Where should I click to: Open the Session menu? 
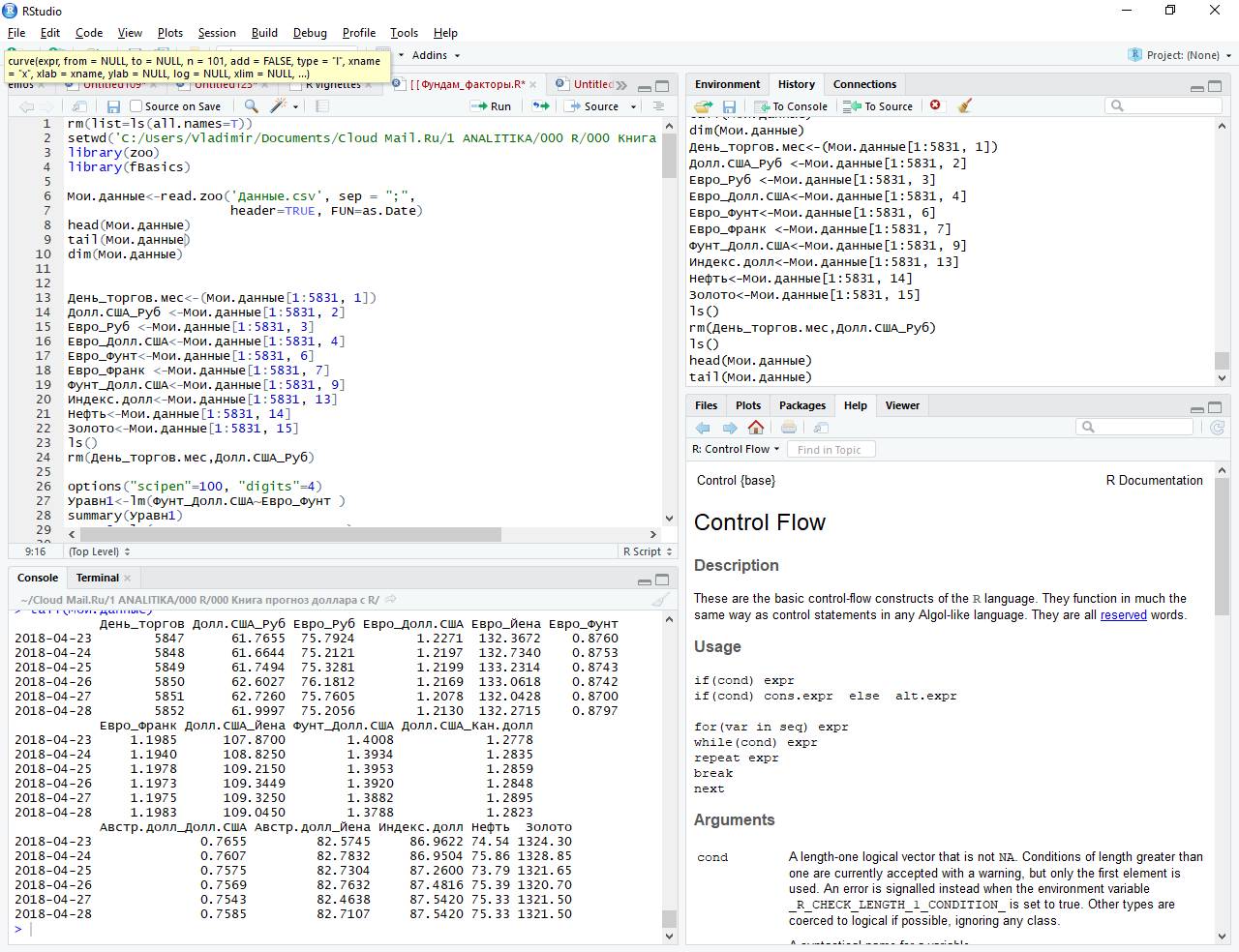click(x=217, y=32)
